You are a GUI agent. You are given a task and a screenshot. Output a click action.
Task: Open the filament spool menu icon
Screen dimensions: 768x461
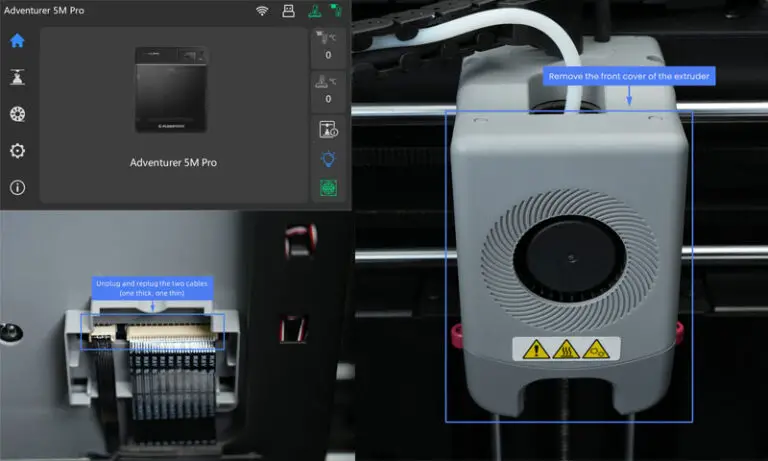click(x=17, y=114)
